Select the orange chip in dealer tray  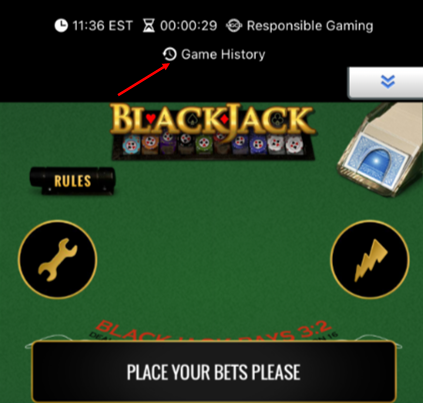pyautogui.click(x=150, y=144)
